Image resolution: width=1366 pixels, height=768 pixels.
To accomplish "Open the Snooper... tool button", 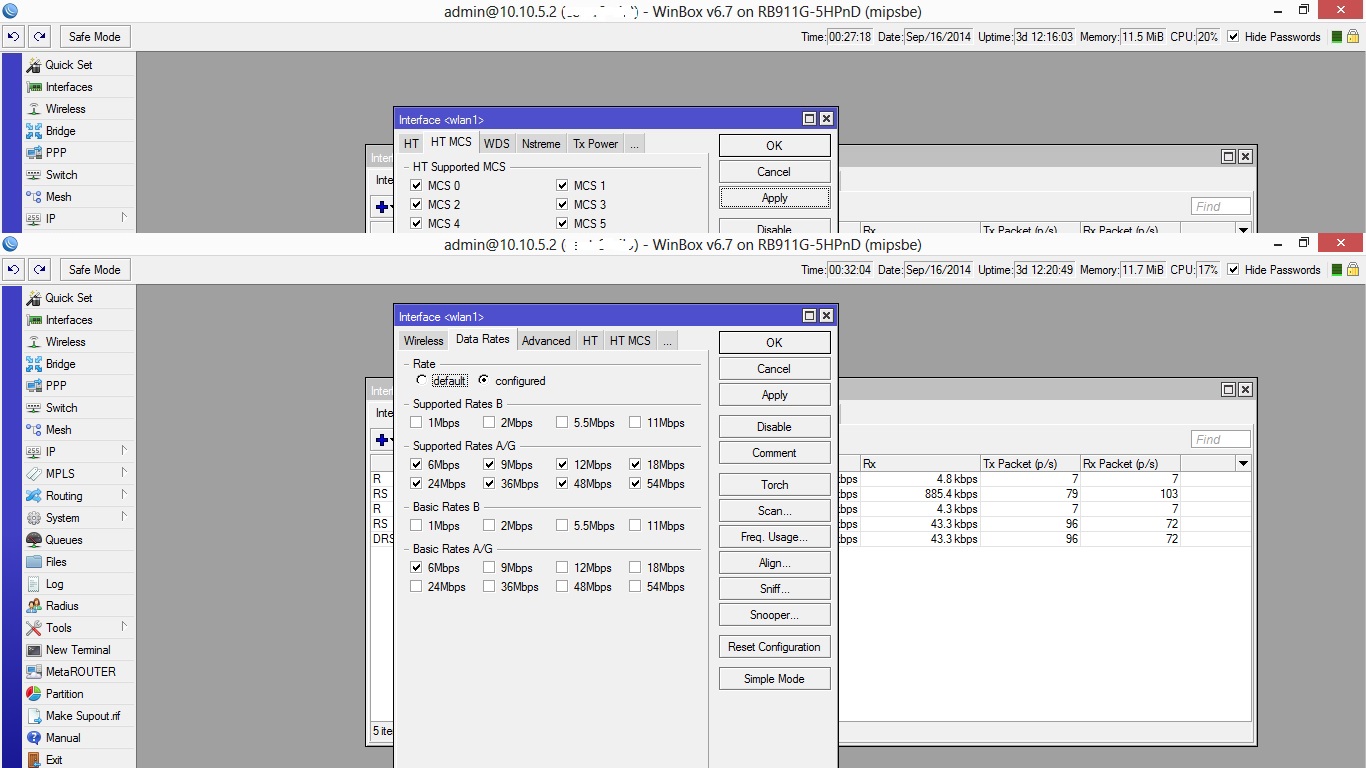I will point(774,615).
